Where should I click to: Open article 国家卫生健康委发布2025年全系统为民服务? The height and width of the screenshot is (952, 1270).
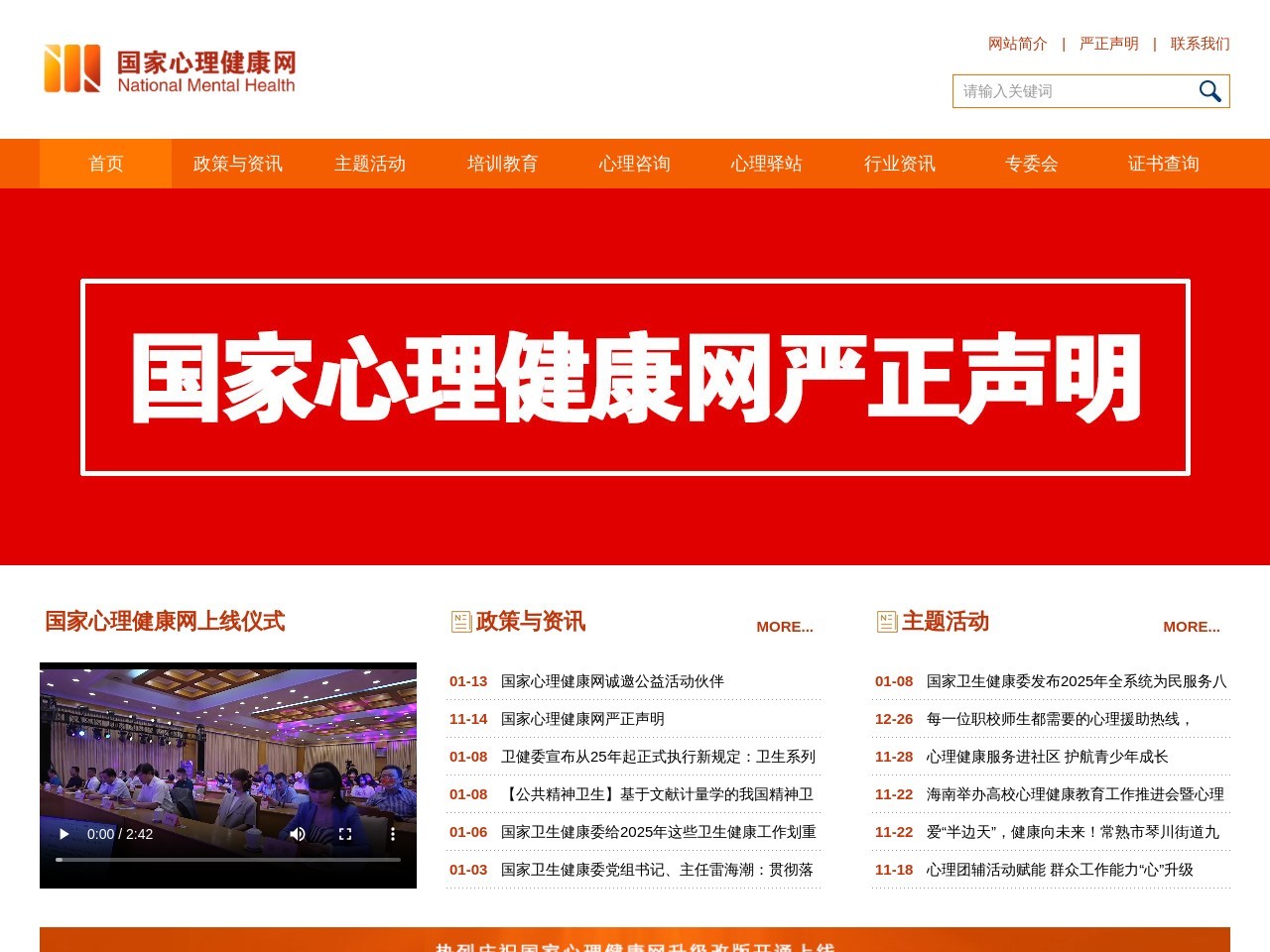(x=1077, y=681)
